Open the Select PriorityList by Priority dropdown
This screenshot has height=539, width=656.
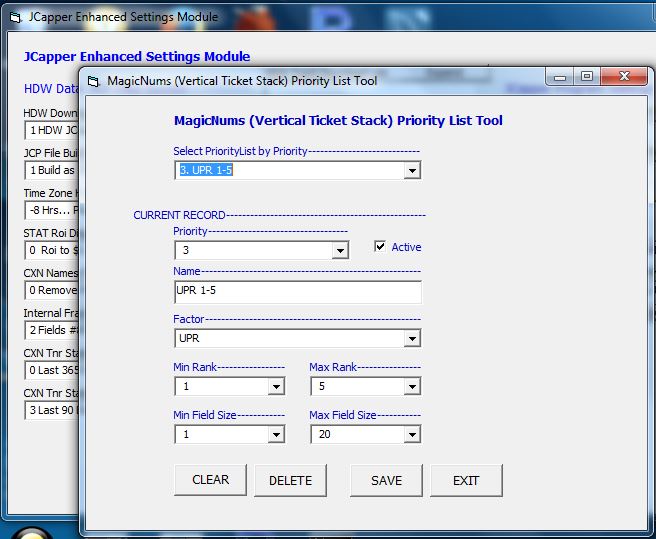[x=412, y=171]
